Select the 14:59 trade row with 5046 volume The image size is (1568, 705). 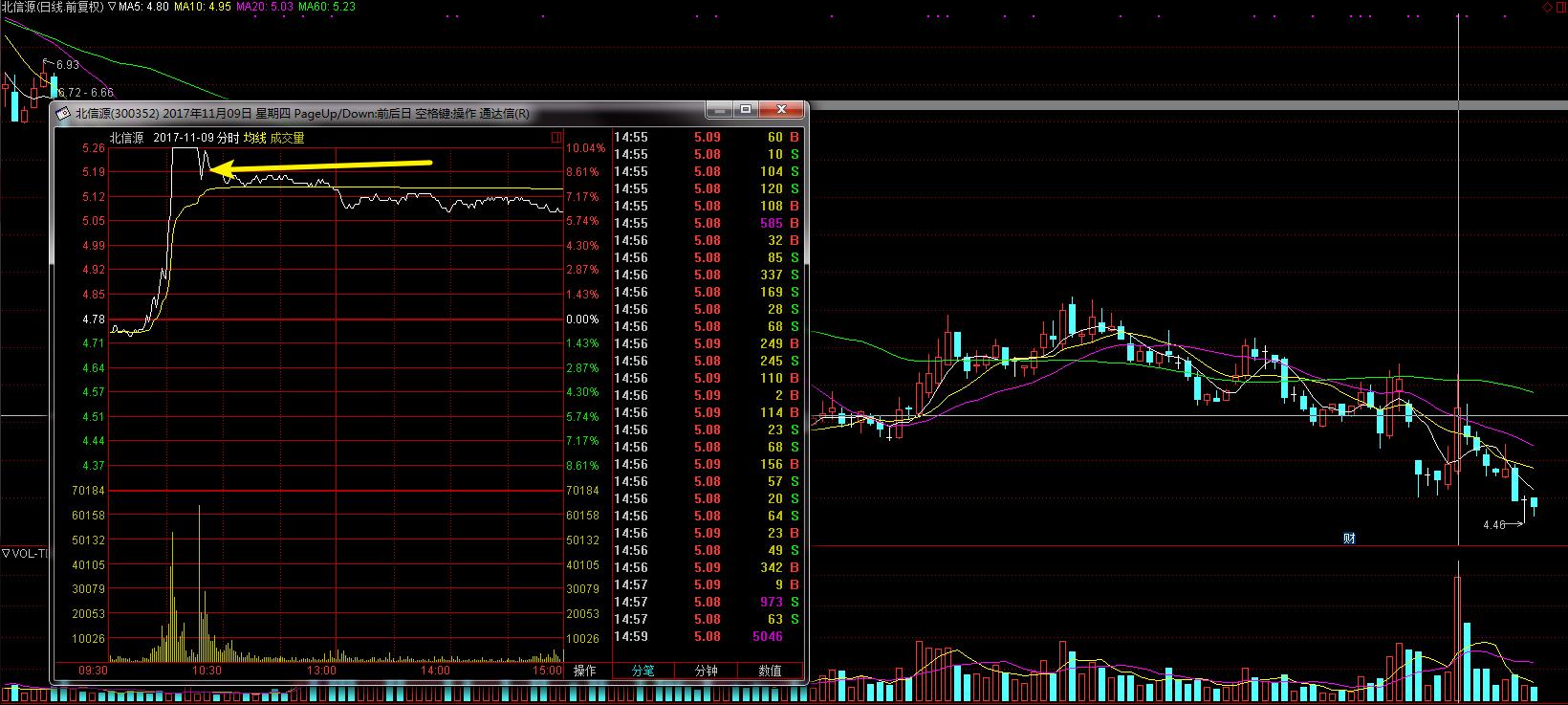[x=708, y=636]
